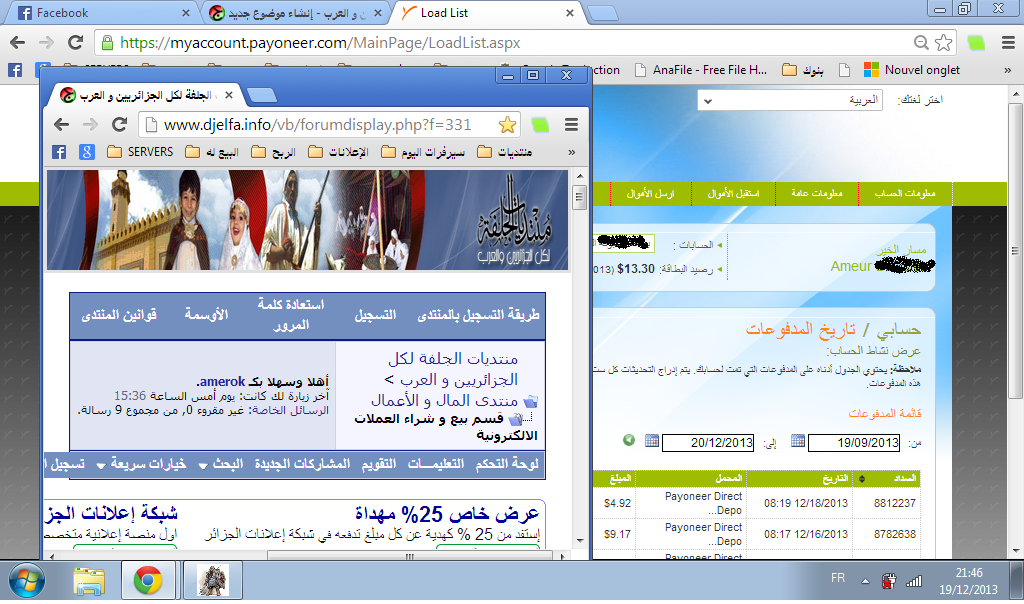Screen dimensions: 1024x604
Task: Click the green extension icon in the Payoneer toolbar
Action: (x=976, y=43)
